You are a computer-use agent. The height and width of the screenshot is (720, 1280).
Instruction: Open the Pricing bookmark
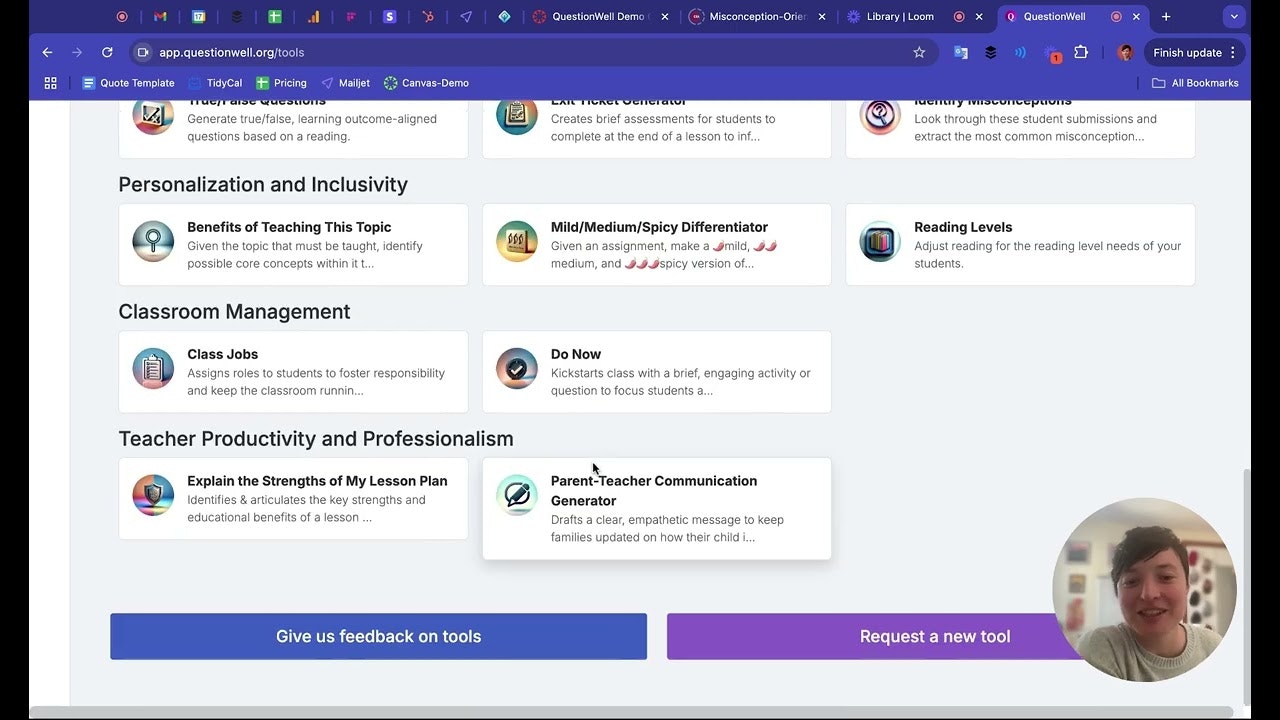pyautogui.click(x=281, y=83)
